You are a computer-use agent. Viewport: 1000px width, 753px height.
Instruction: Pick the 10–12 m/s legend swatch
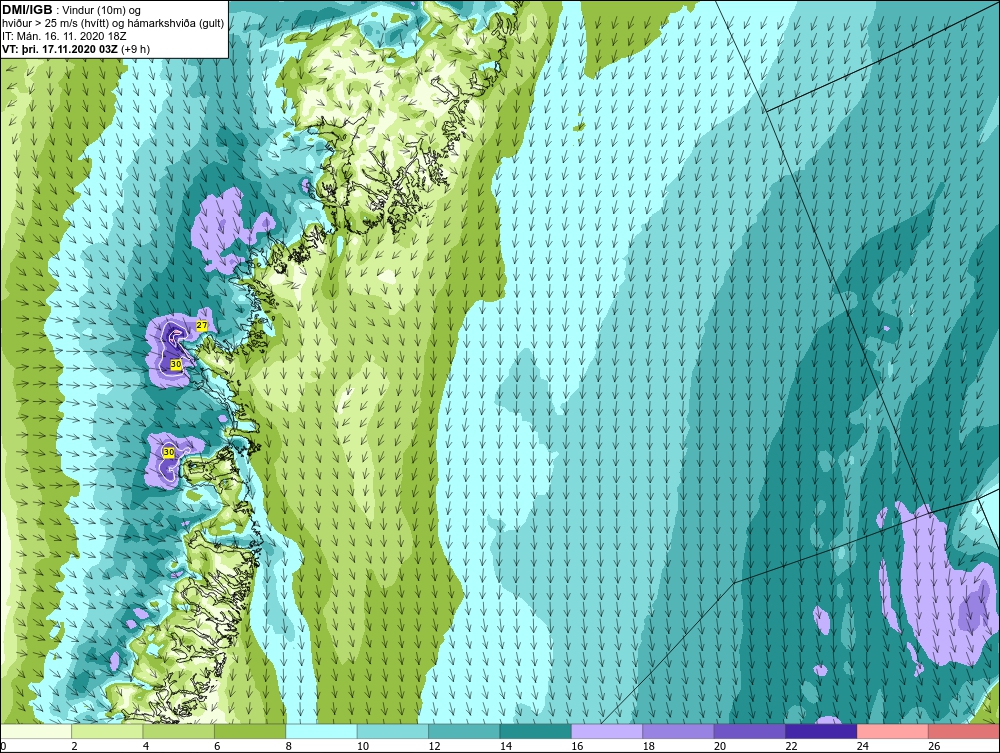(393, 731)
